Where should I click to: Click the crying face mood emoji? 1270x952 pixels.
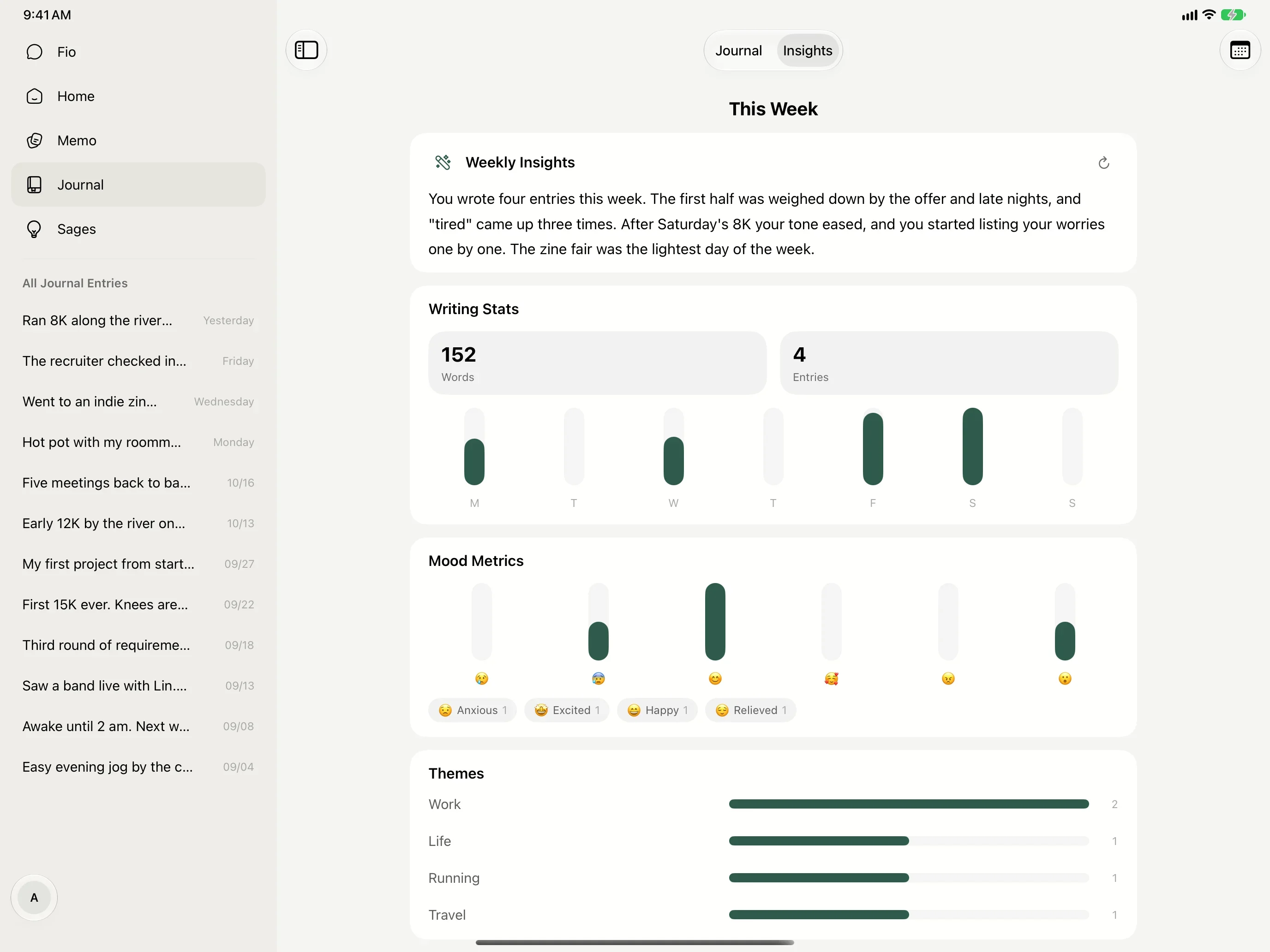pyautogui.click(x=482, y=679)
